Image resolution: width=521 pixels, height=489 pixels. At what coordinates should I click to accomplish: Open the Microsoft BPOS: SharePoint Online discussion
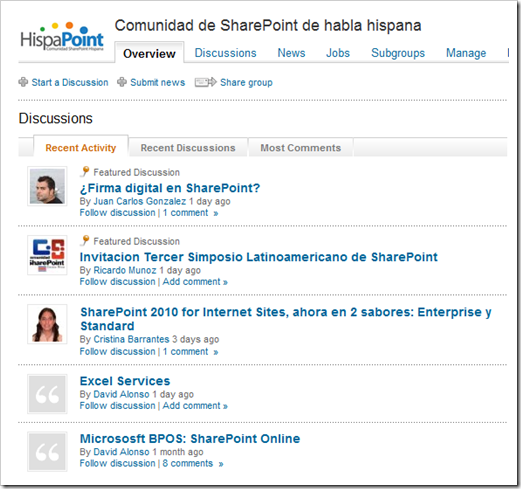pos(190,439)
